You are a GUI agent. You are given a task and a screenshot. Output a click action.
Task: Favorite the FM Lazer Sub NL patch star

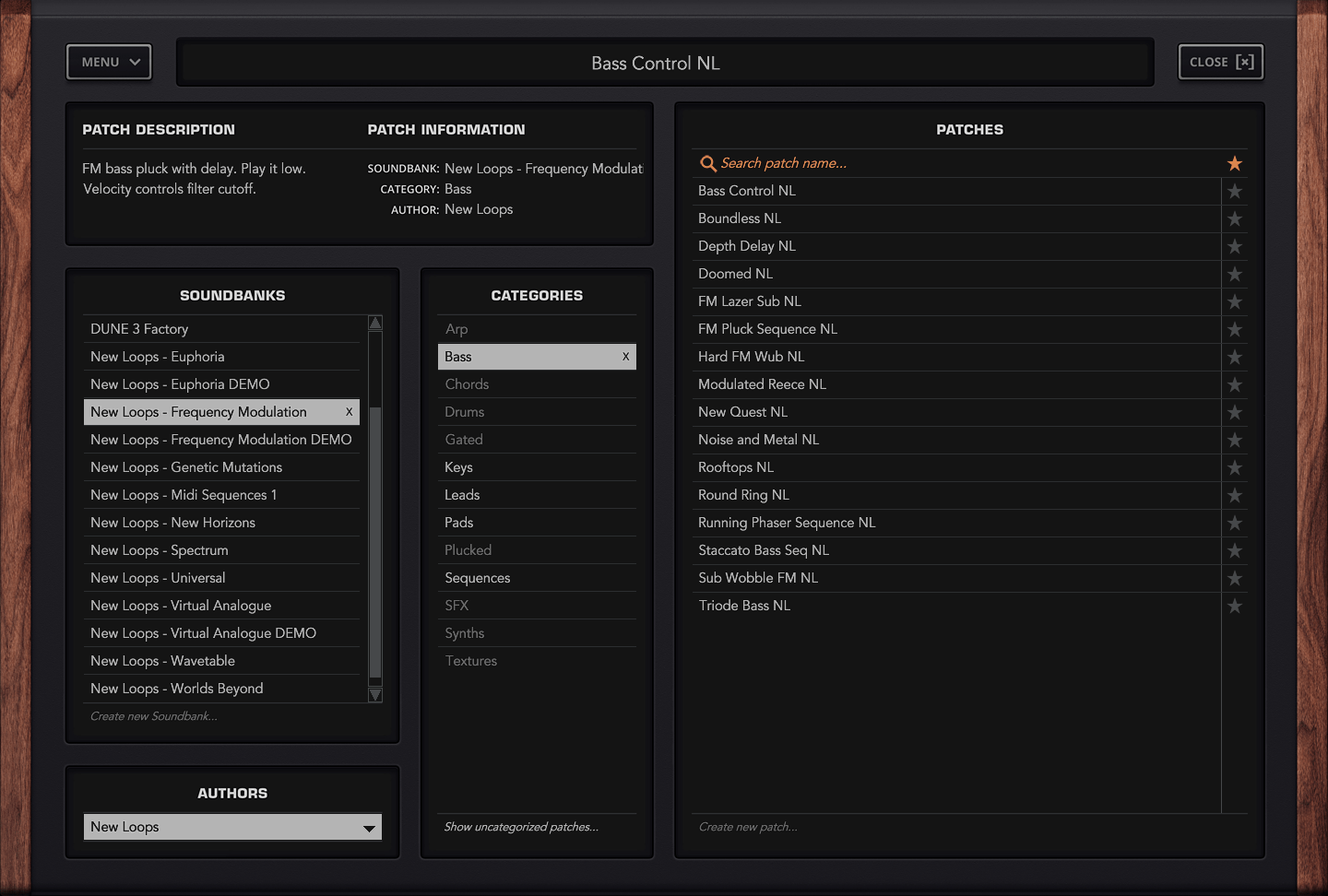(x=1235, y=301)
